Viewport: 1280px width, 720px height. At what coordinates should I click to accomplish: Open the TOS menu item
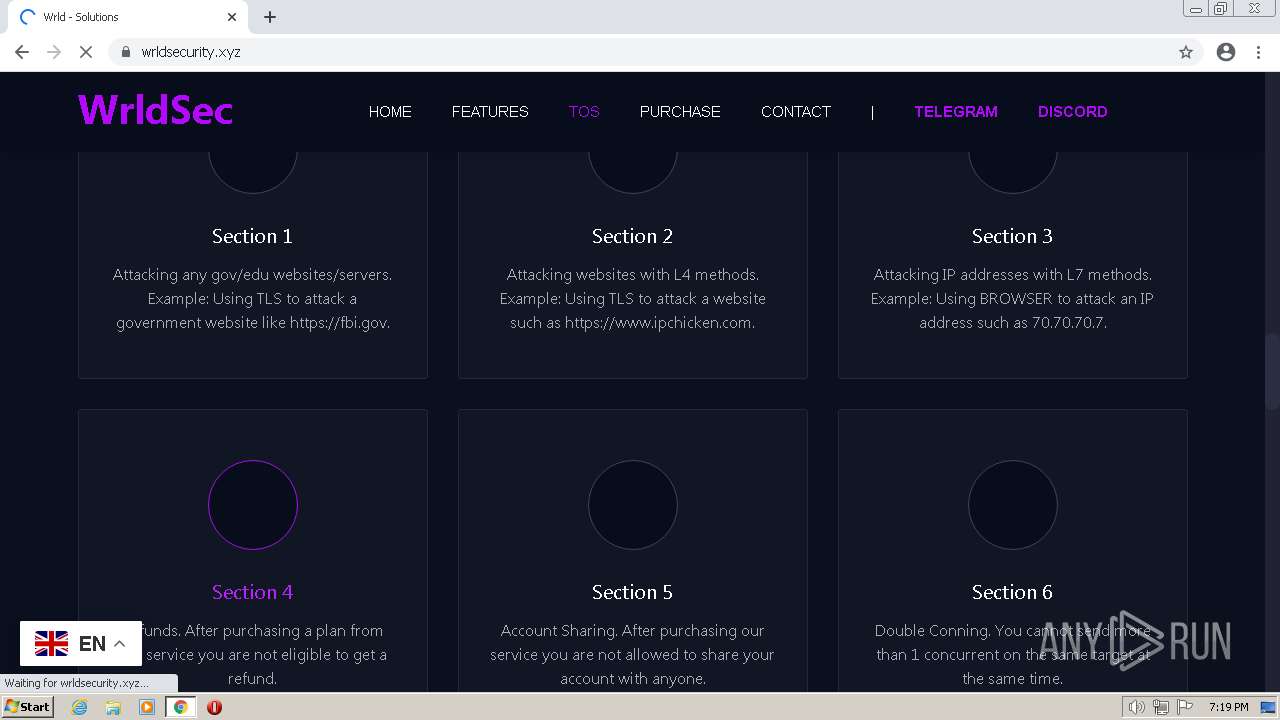coord(584,112)
